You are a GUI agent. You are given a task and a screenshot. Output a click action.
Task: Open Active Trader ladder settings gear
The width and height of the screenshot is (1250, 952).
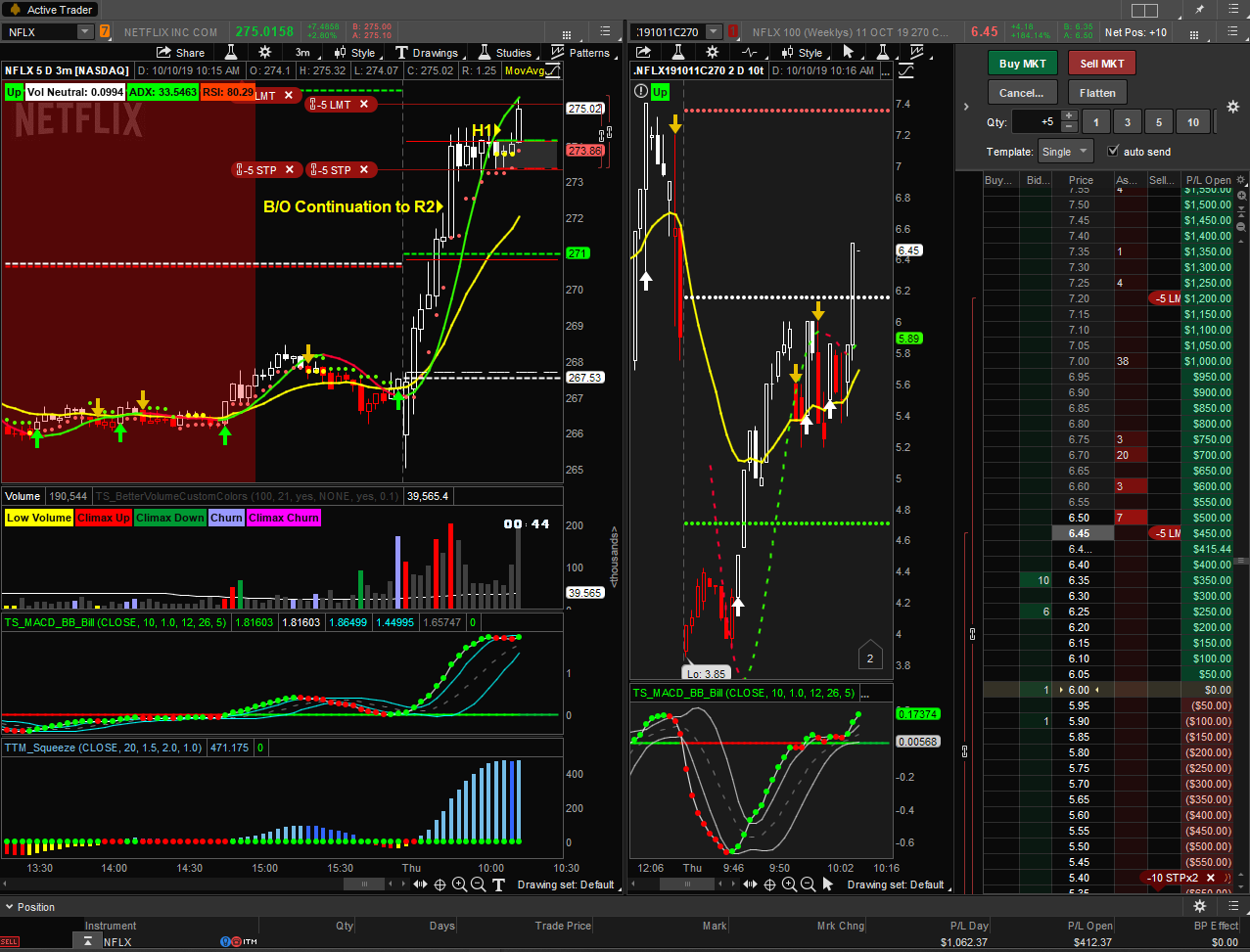(x=1232, y=106)
